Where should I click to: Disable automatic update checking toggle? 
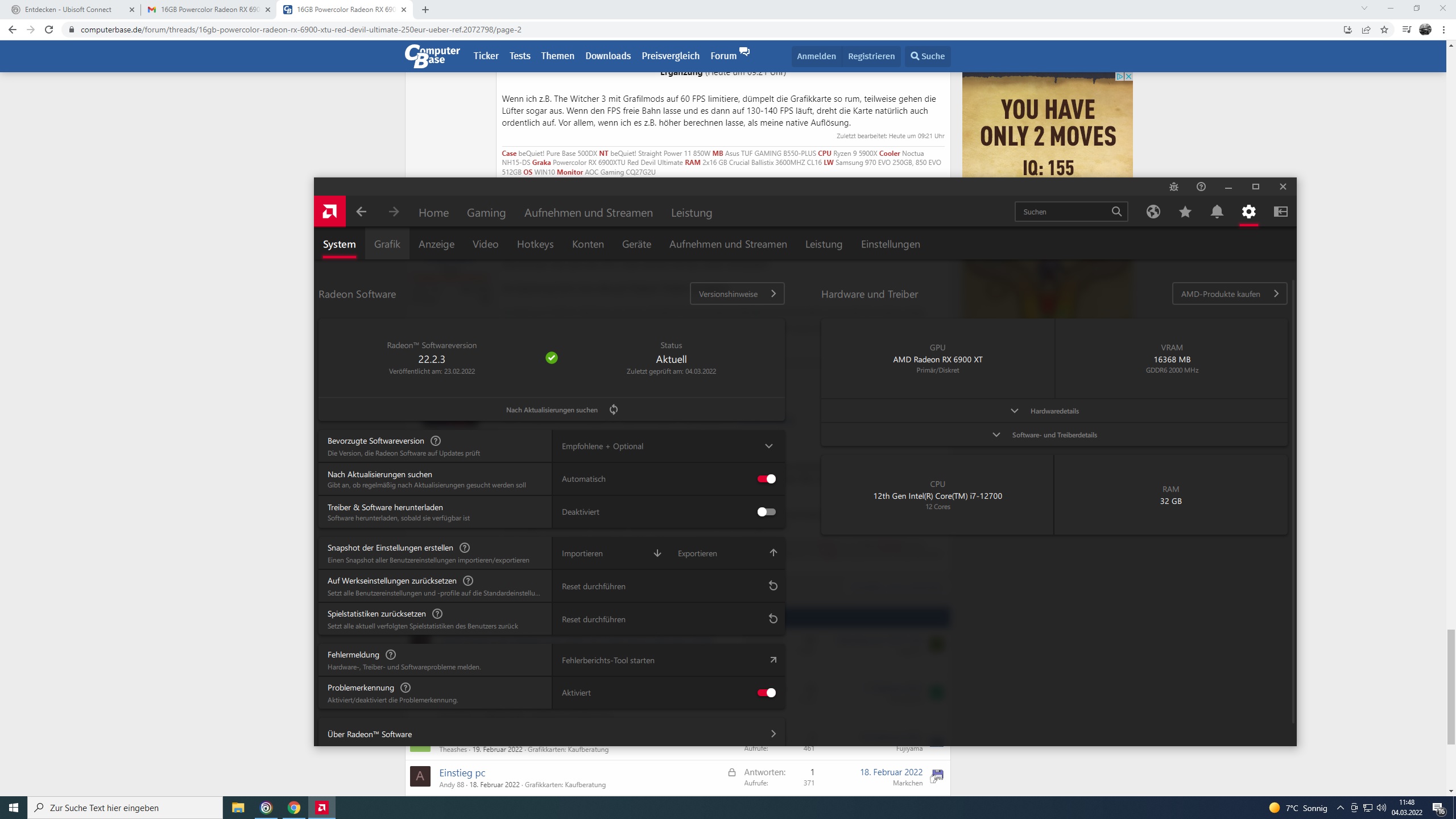coord(766,479)
